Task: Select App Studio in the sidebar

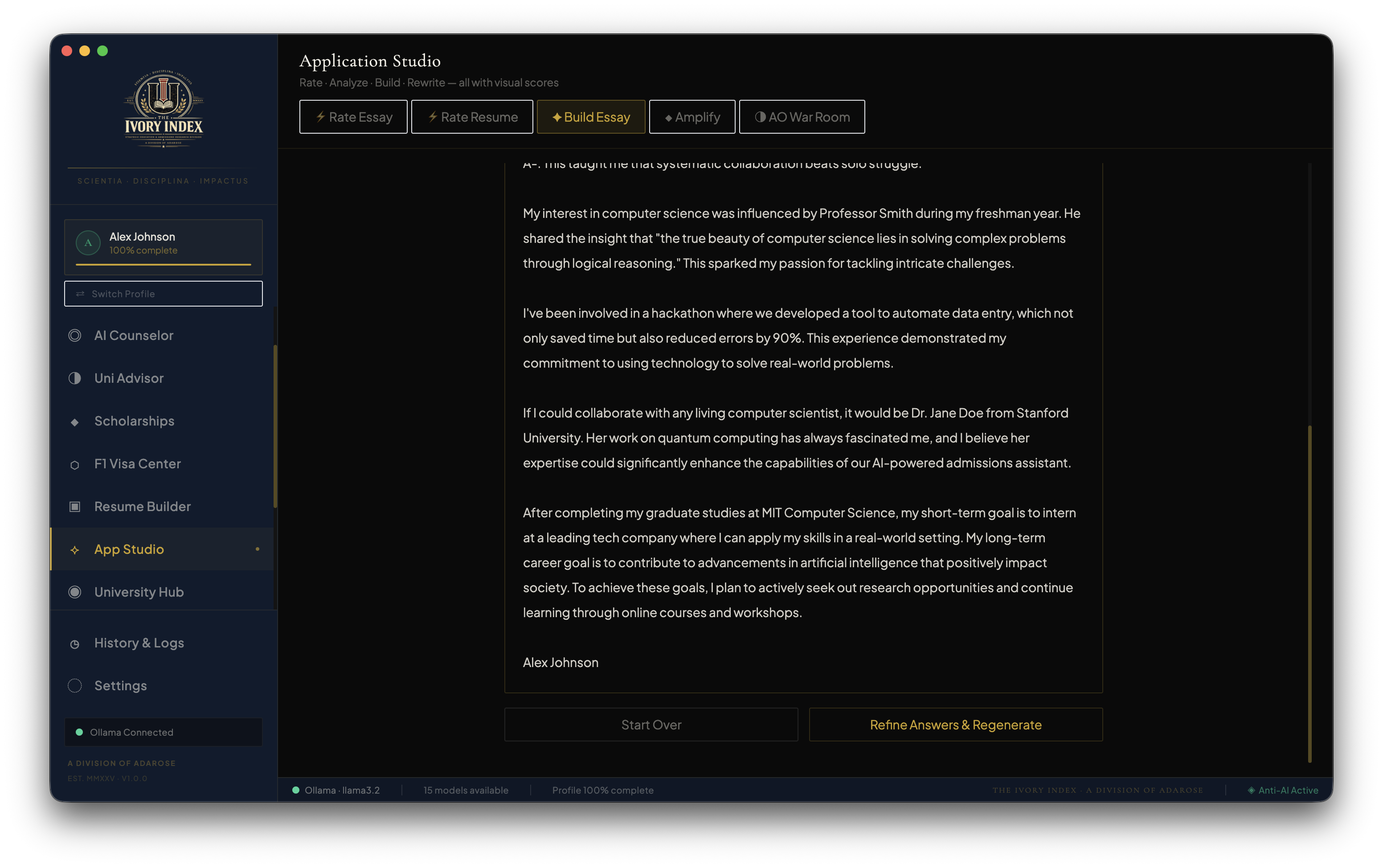Action: click(x=162, y=549)
